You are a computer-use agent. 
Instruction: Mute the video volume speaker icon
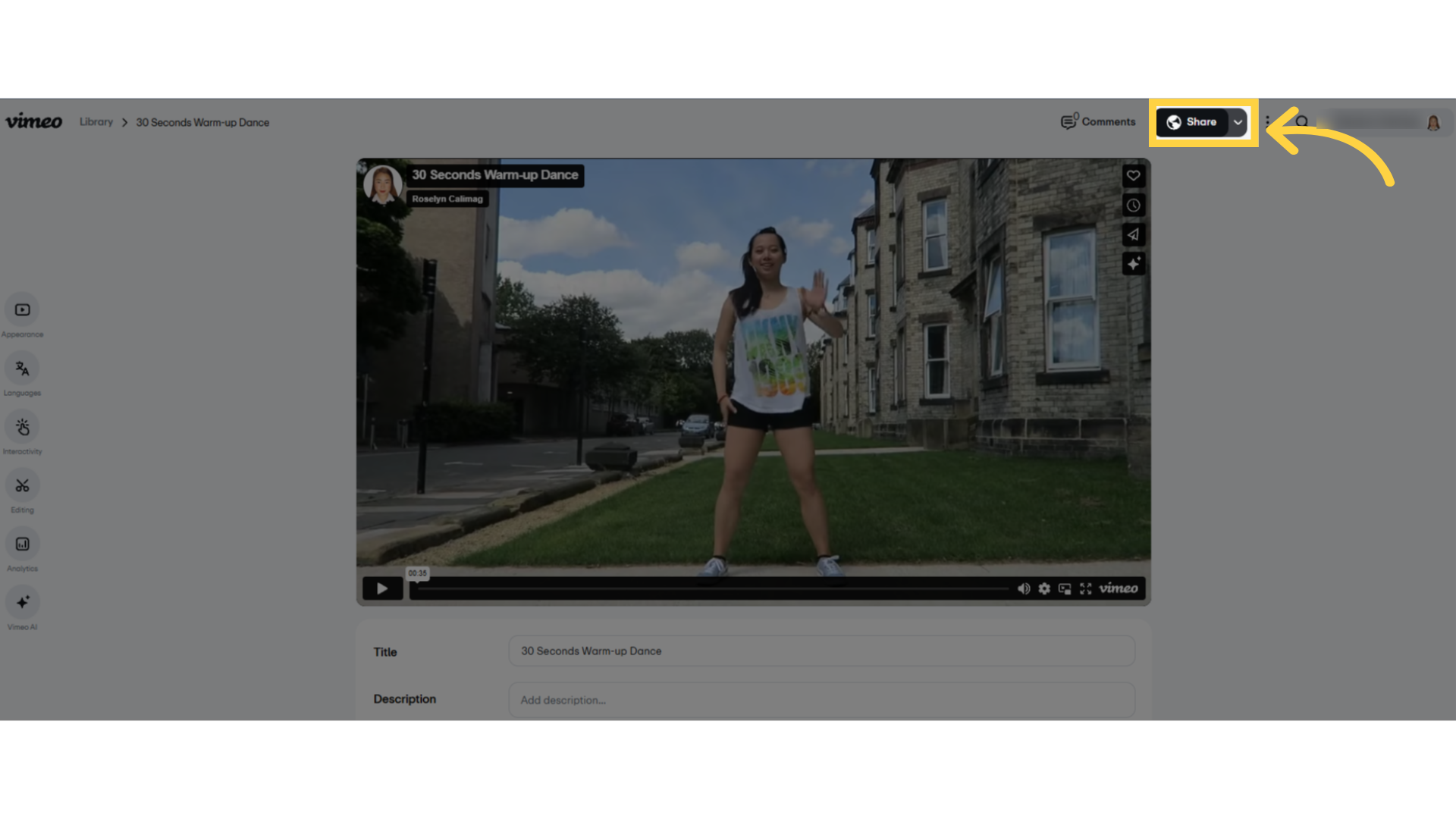pos(1024,588)
